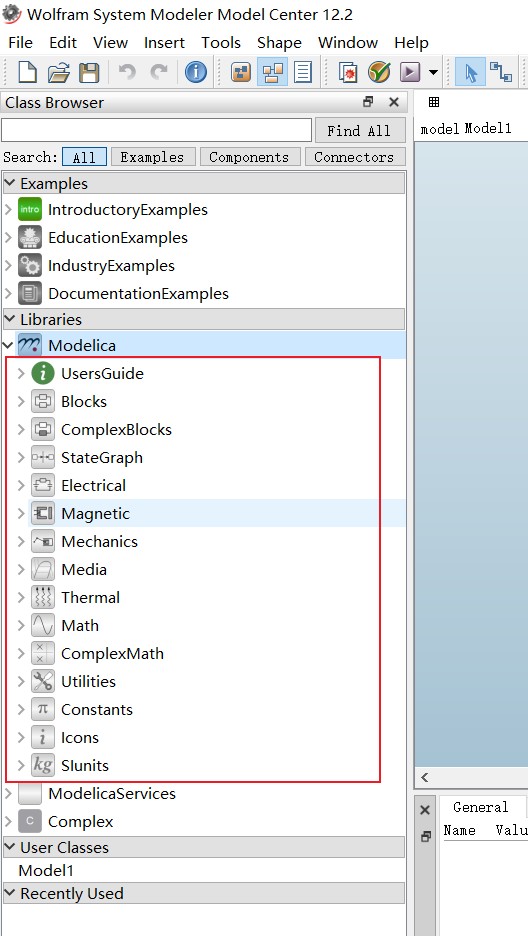Click the Utilities wrench icon
Screen dimensions: 528x936
coord(43,681)
